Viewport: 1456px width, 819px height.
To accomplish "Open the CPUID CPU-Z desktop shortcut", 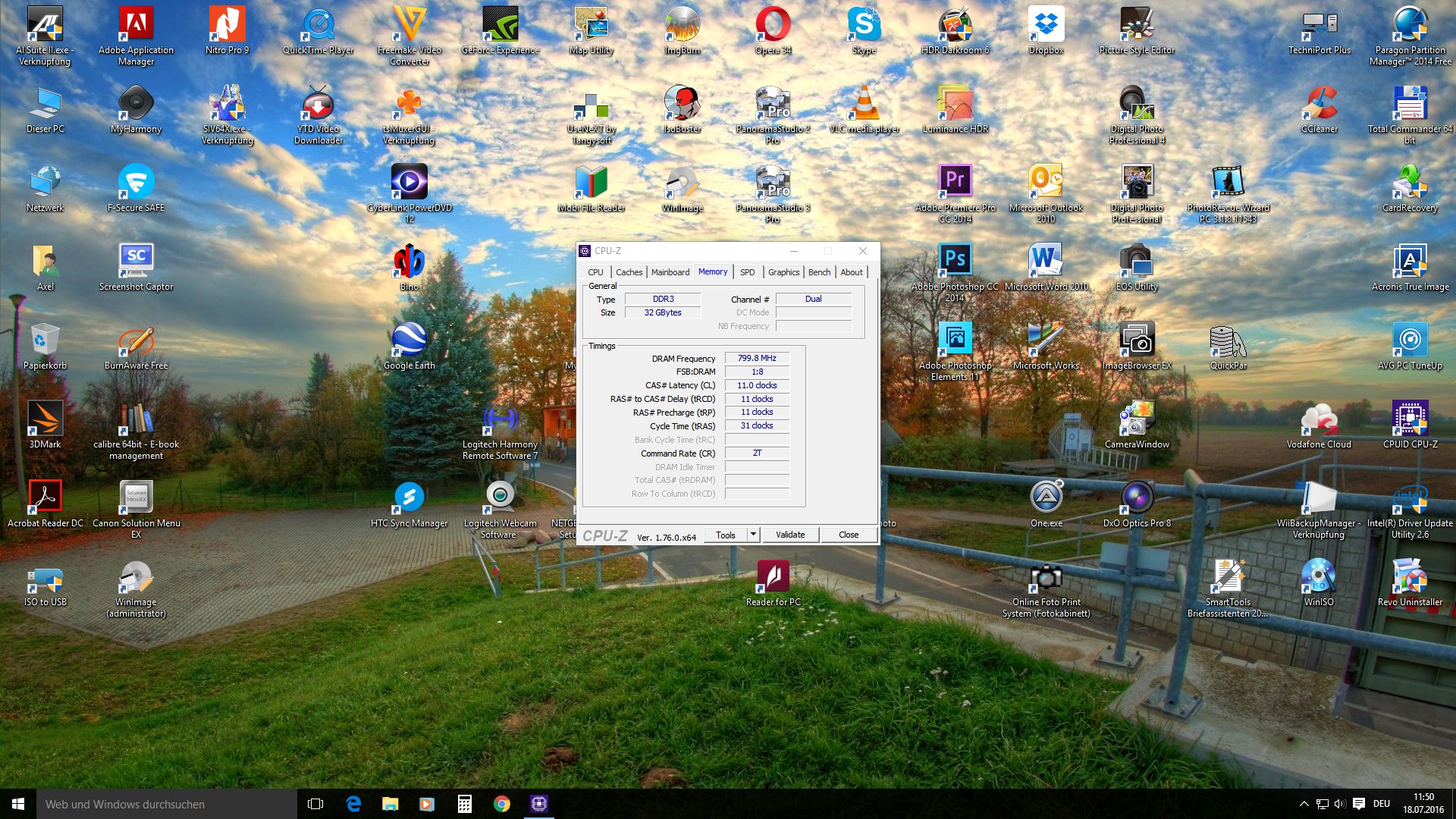I will pyautogui.click(x=1410, y=419).
